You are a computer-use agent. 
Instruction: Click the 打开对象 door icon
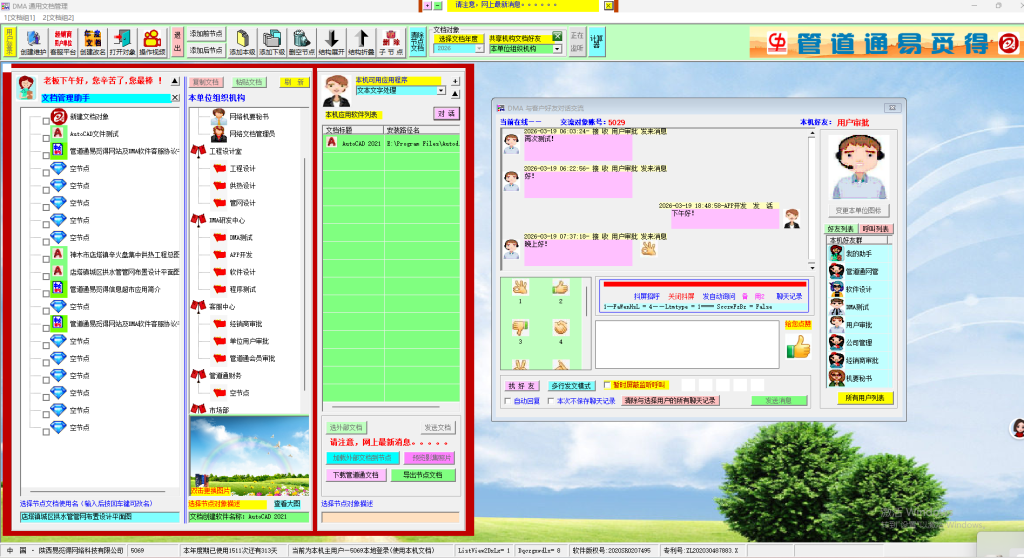pos(123,42)
